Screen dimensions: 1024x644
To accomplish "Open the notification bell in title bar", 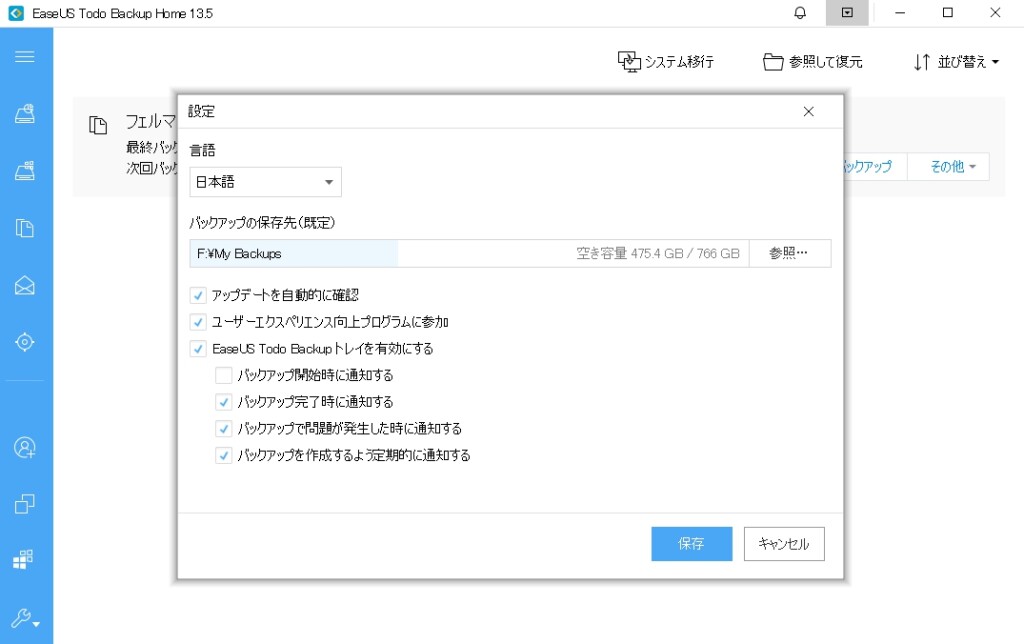I will (x=800, y=13).
